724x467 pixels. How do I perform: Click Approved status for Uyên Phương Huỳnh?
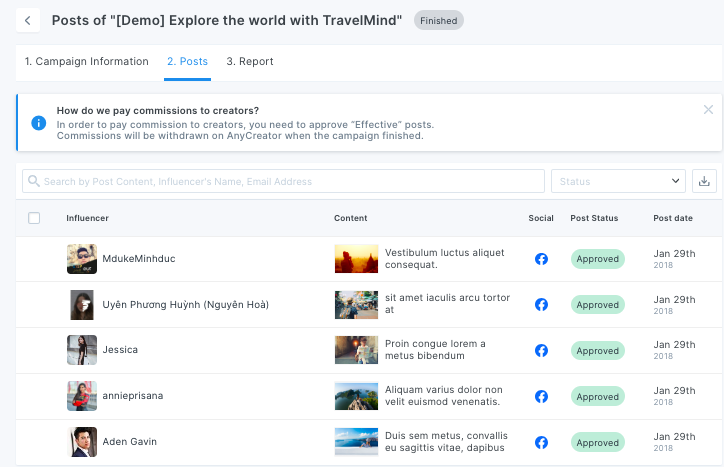[x=598, y=305]
